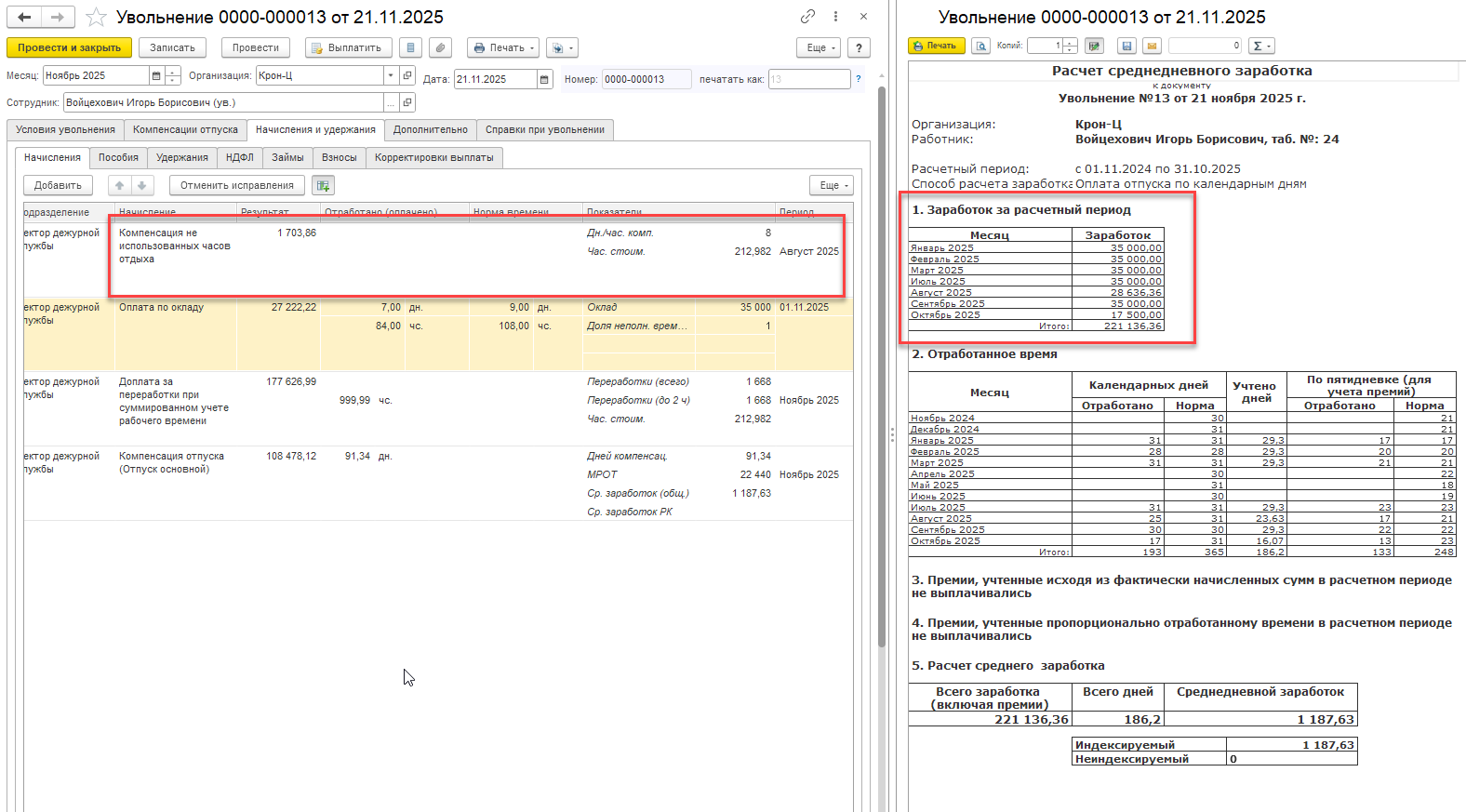Save the print form using the diskette icon
This screenshot has width=1466, height=812.
1126,46
